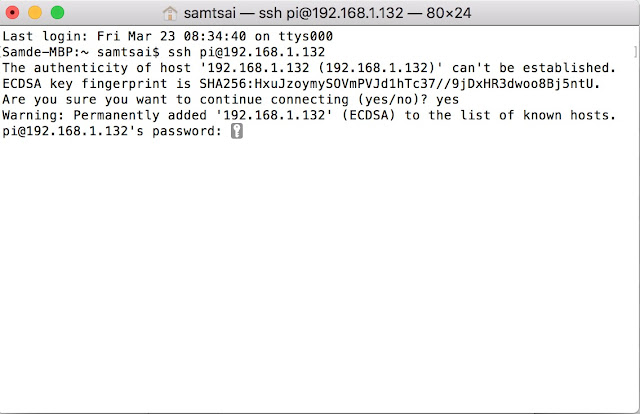
Task: Click the Warning: Permanently added text
Action: coord(104,115)
